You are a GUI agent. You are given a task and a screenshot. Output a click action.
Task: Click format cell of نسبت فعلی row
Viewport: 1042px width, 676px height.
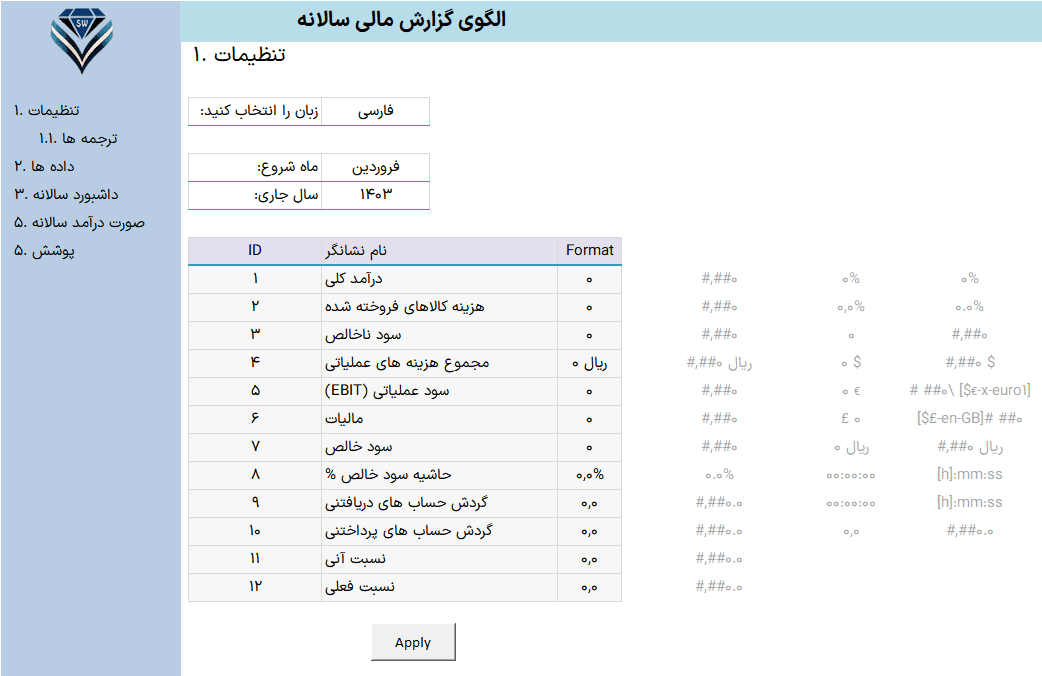click(589, 586)
